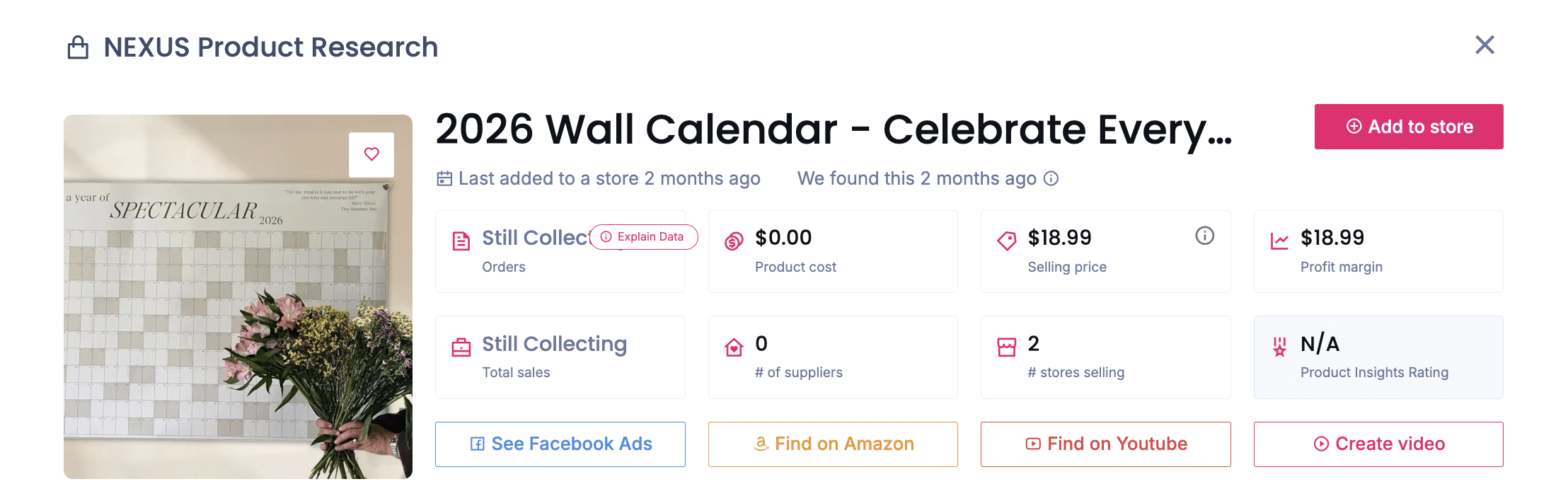1568x484 pixels.
Task: Click the calendar icon next to 'Last added'
Action: [444, 178]
